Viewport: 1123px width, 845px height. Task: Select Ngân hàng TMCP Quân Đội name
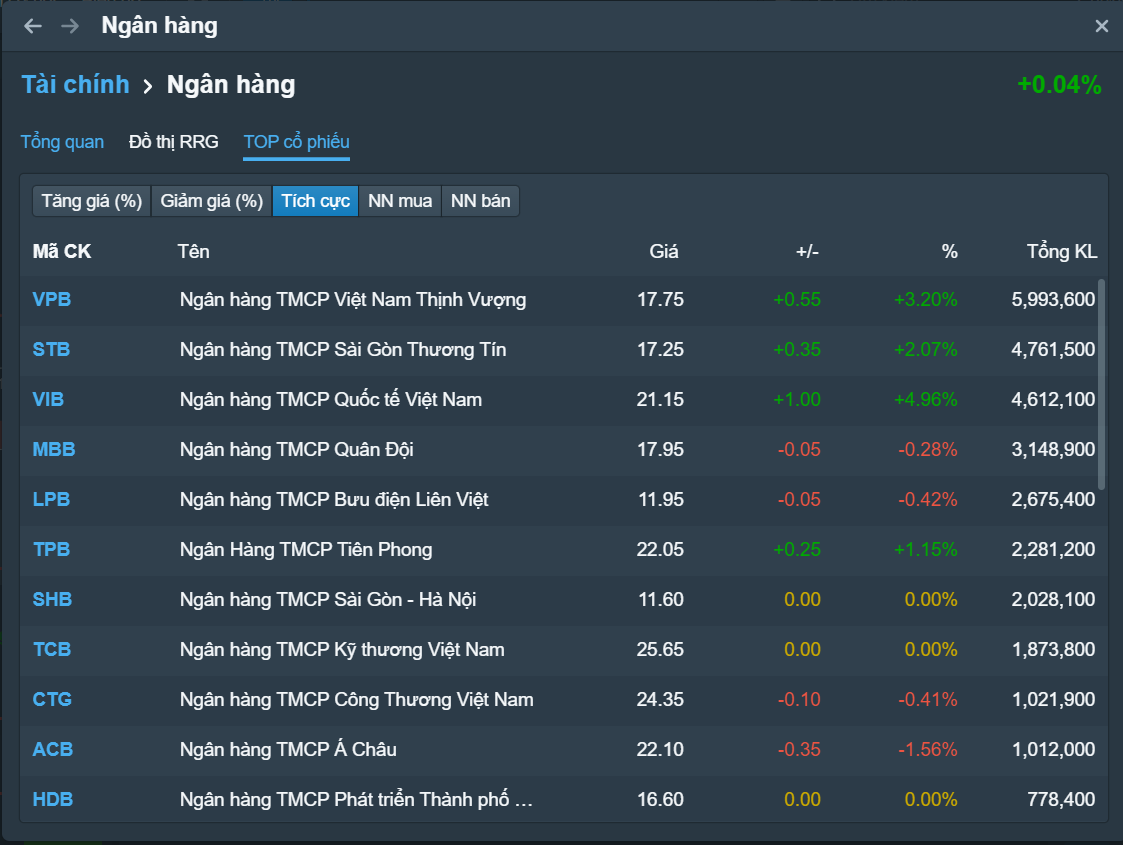[x=297, y=450]
